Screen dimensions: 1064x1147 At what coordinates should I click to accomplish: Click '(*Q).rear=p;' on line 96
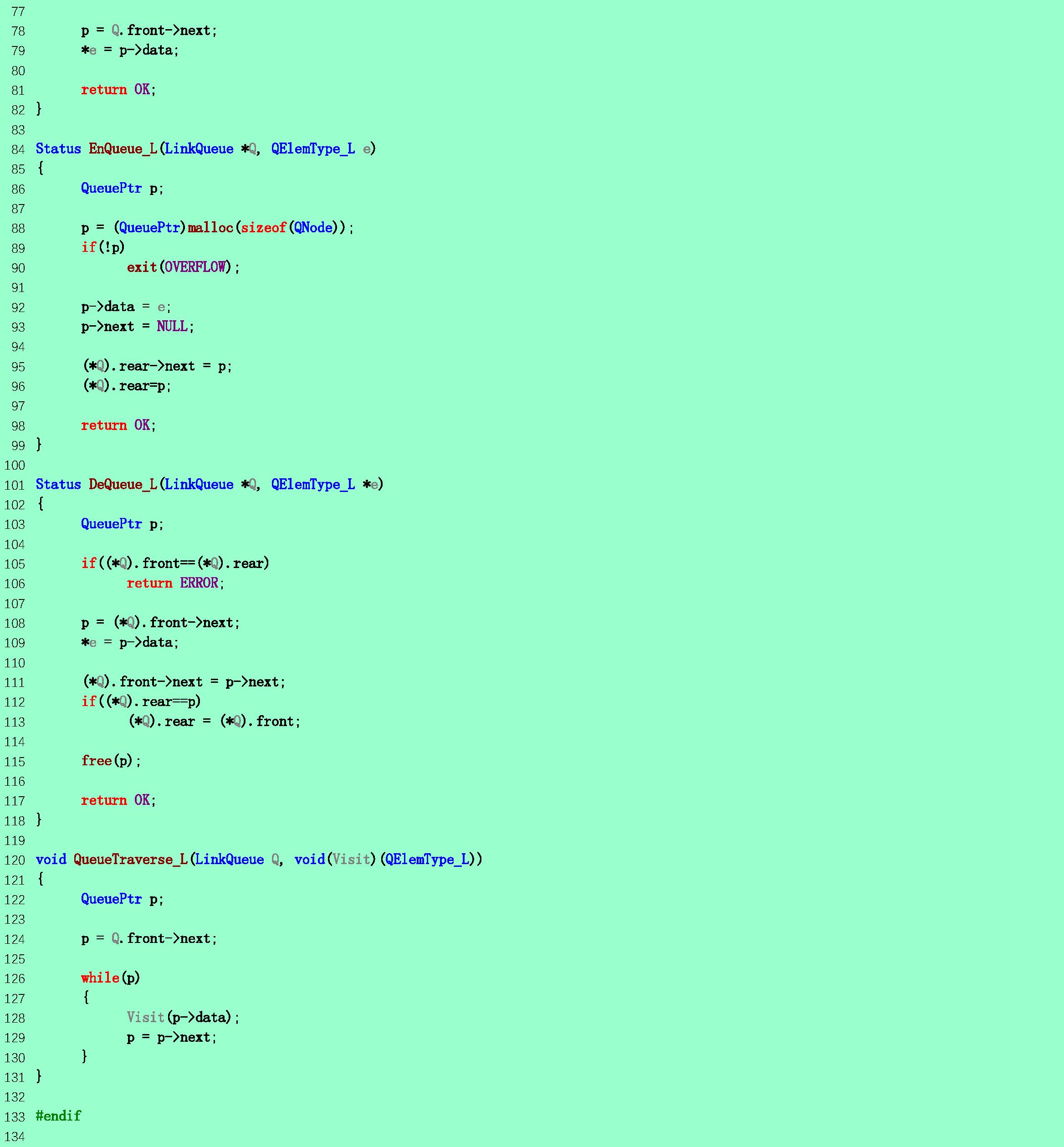pos(127,386)
